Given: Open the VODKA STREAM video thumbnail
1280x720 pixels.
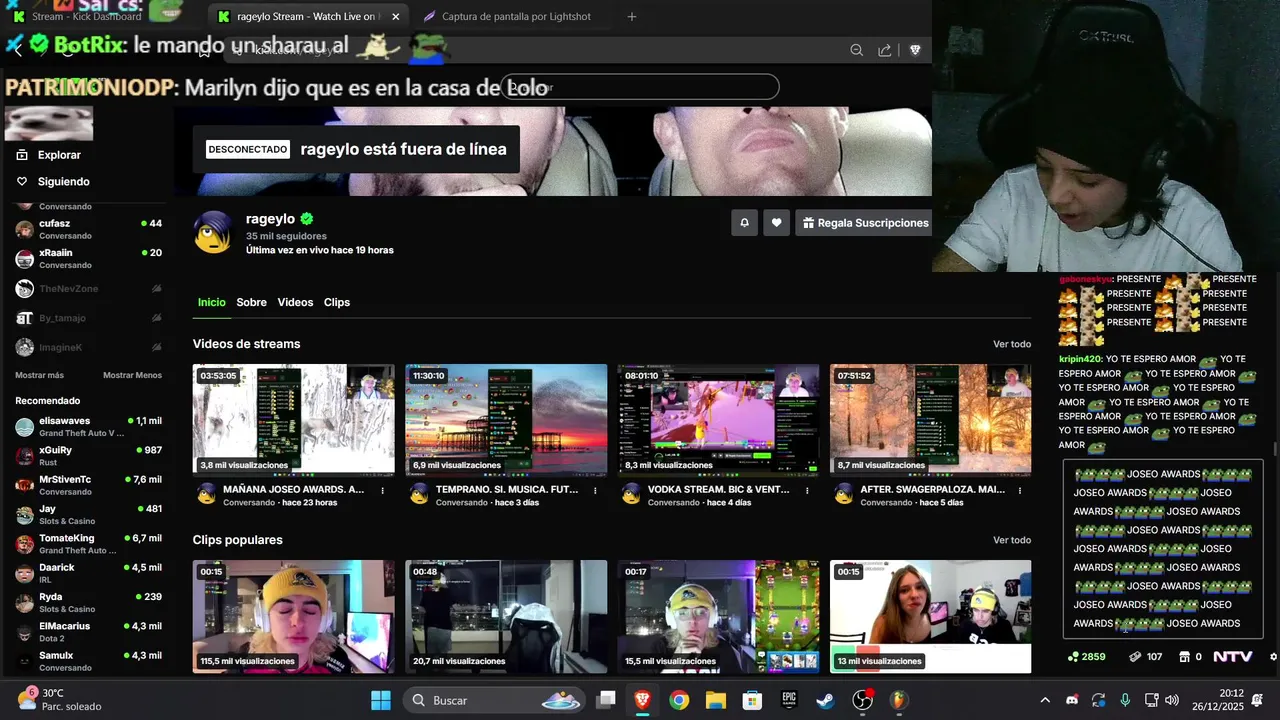Looking at the screenshot, I should 718,420.
